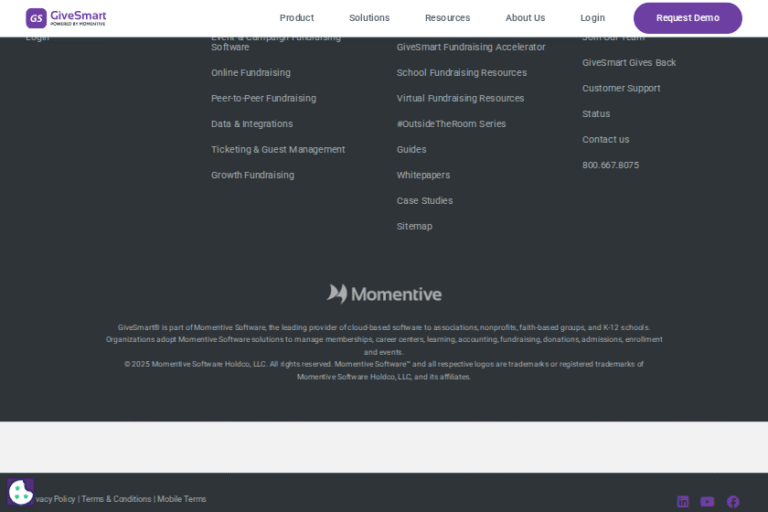
Task: Open the Sitemap link
Action: (414, 227)
